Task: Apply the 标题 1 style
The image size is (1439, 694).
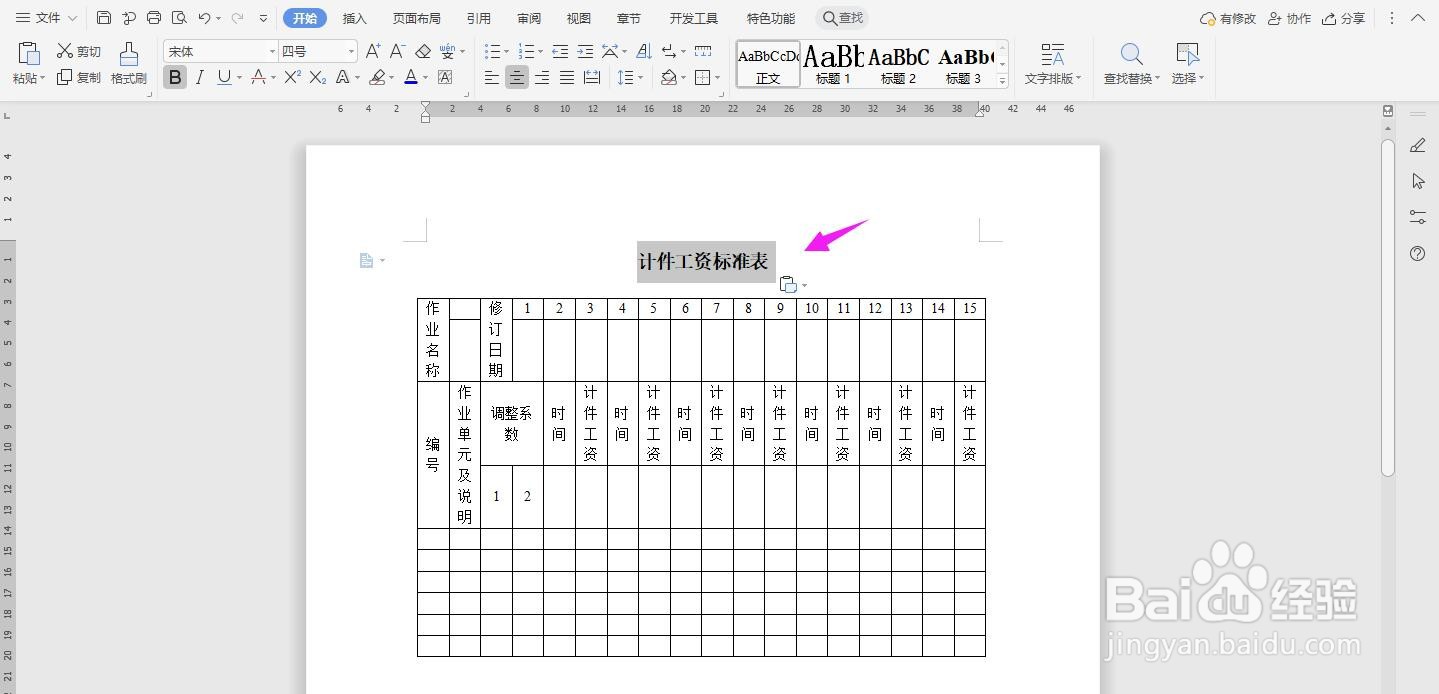Action: pyautogui.click(x=833, y=64)
